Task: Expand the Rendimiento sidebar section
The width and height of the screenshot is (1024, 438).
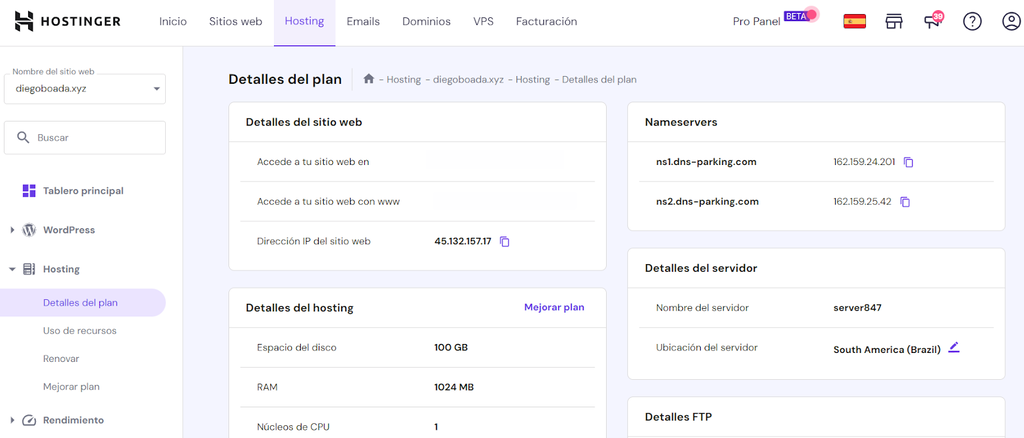Action: [x=12, y=420]
